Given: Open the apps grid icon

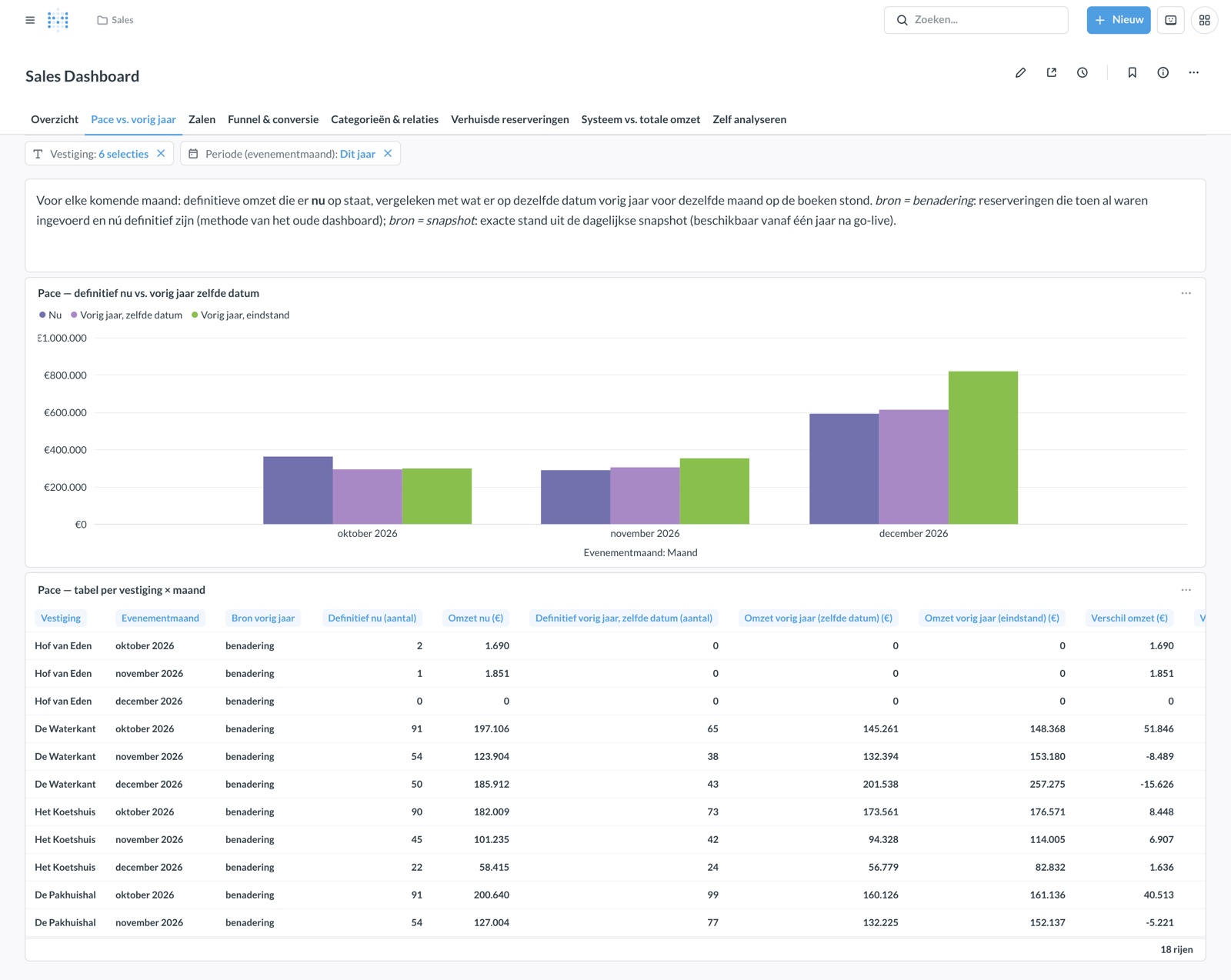Looking at the screenshot, I should pyautogui.click(x=1204, y=20).
